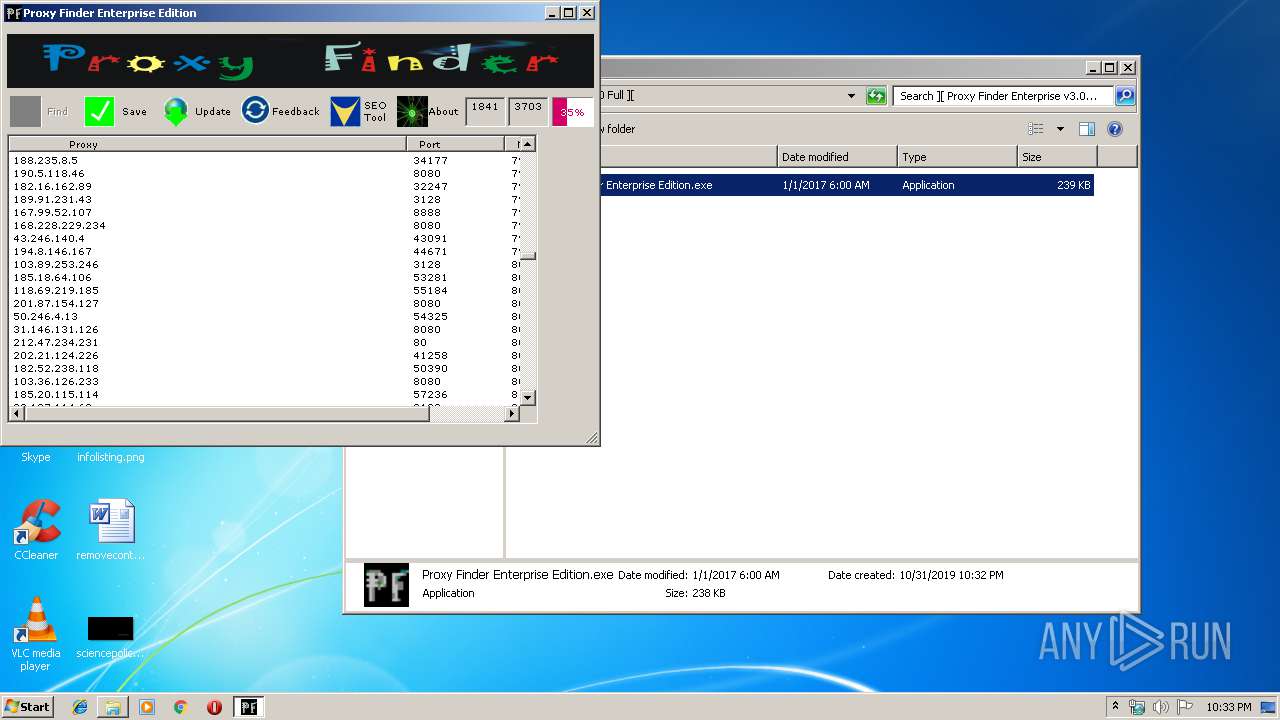Select proxy row 118.69.219.185

tap(264, 290)
